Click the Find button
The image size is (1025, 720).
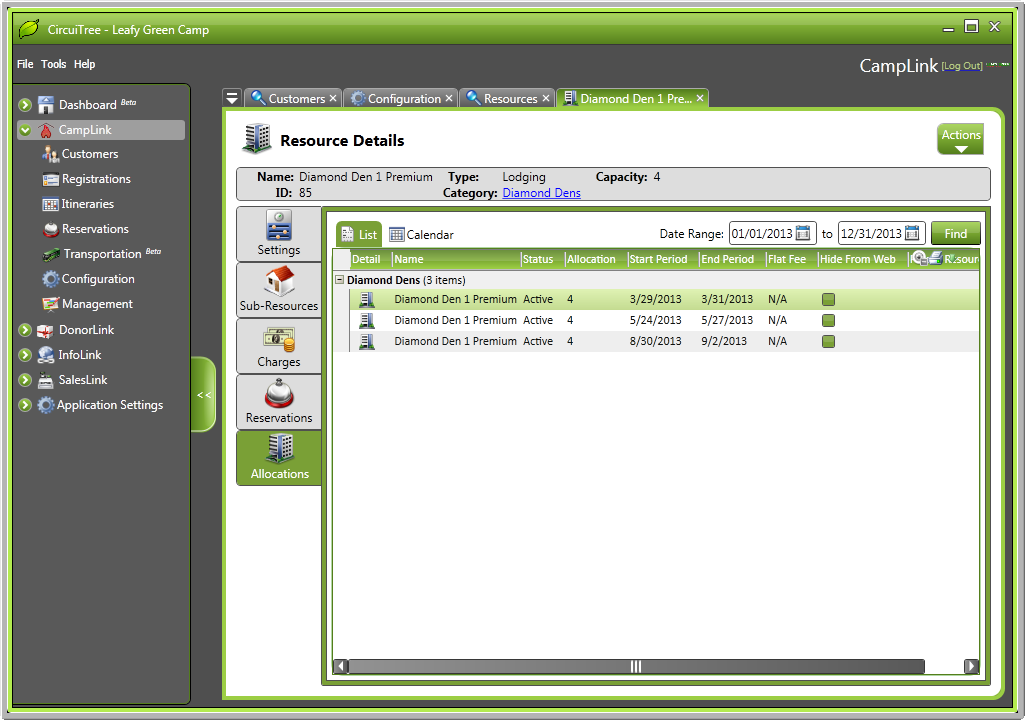(955, 234)
